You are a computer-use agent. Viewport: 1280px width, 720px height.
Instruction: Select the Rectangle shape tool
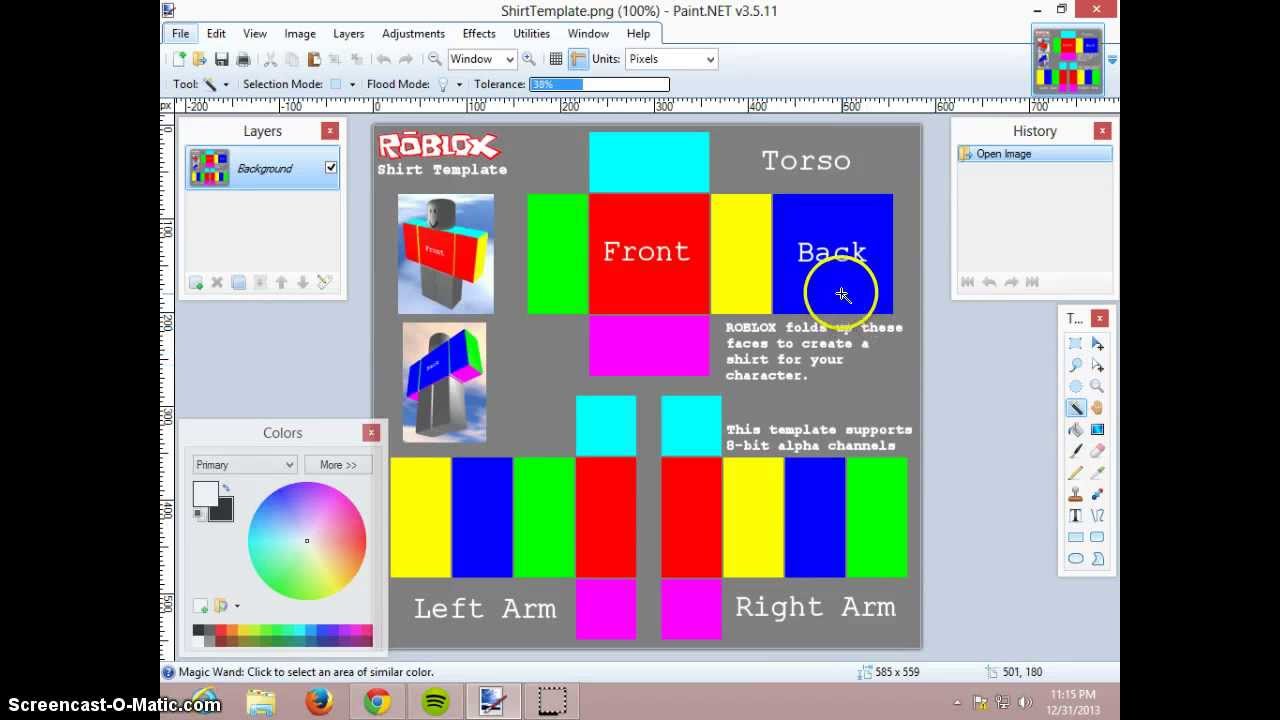(x=1076, y=537)
